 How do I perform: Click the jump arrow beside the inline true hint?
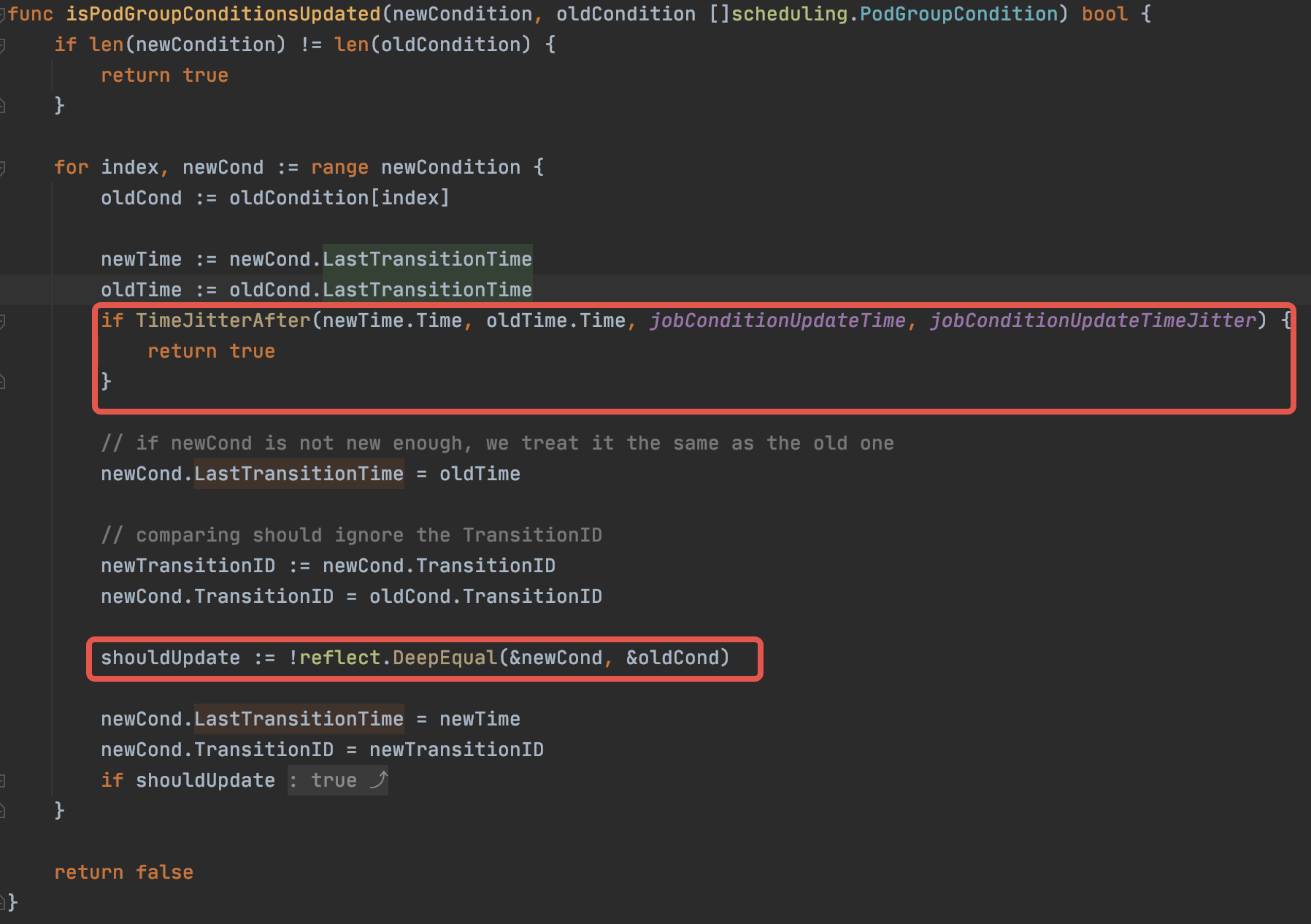point(379,779)
